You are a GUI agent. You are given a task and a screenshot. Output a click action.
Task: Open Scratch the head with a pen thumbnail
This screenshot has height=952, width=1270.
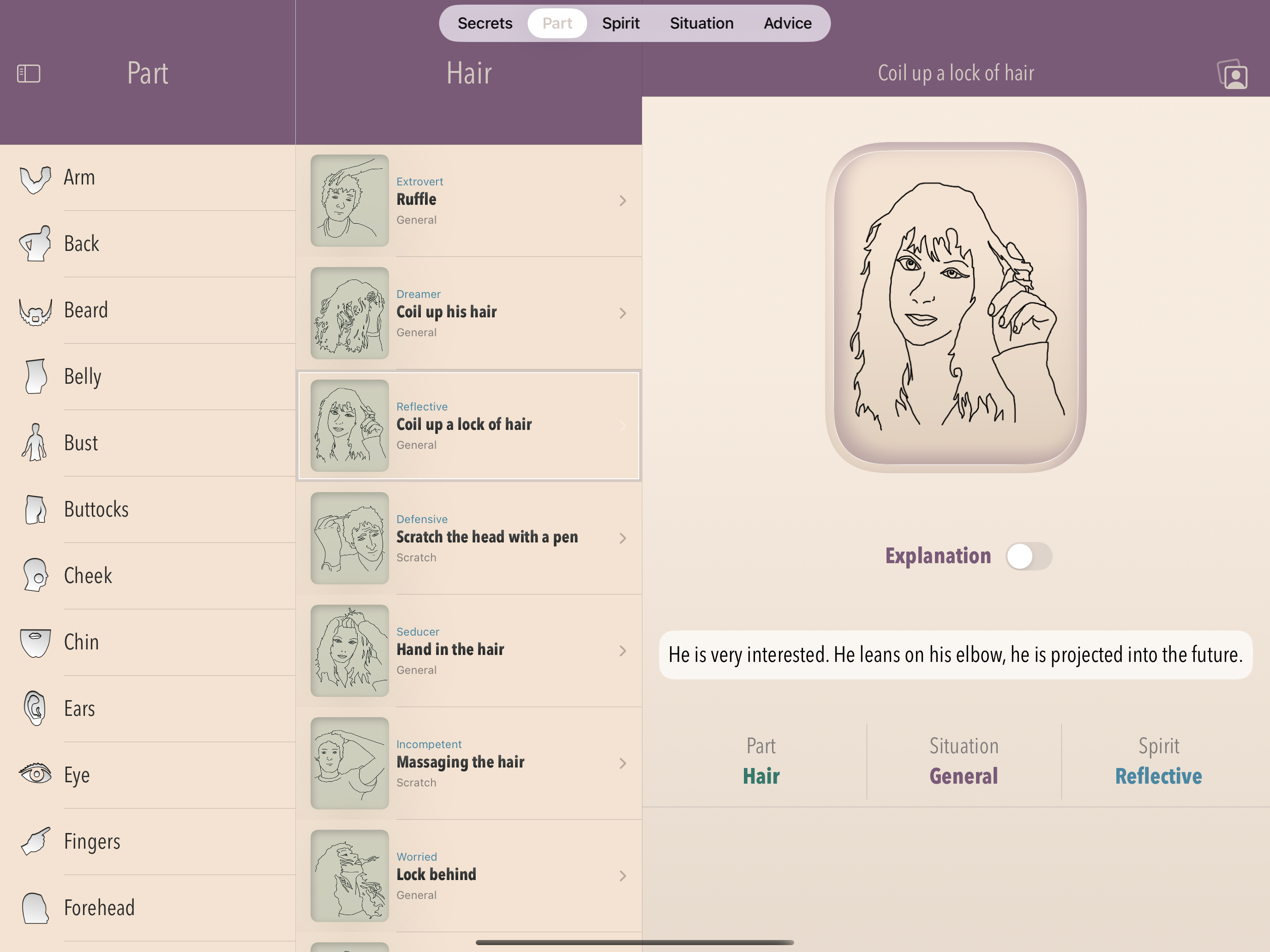point(350,538)
